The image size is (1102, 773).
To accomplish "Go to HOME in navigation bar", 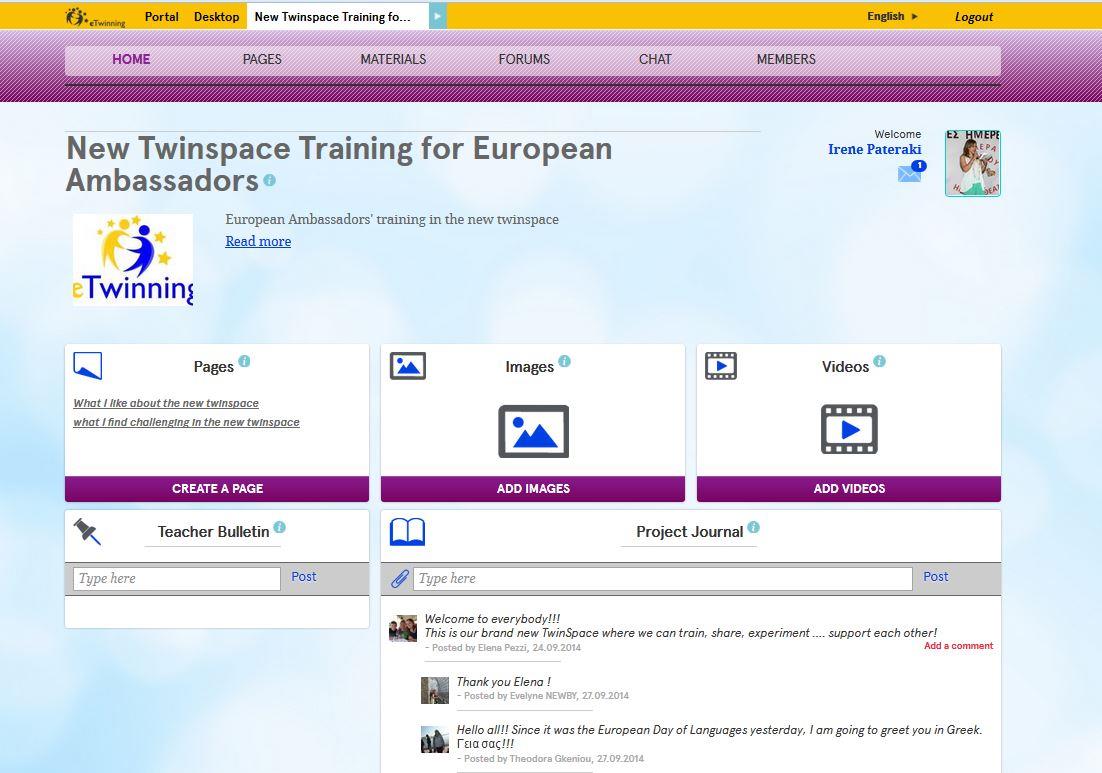I will (131, 60).
